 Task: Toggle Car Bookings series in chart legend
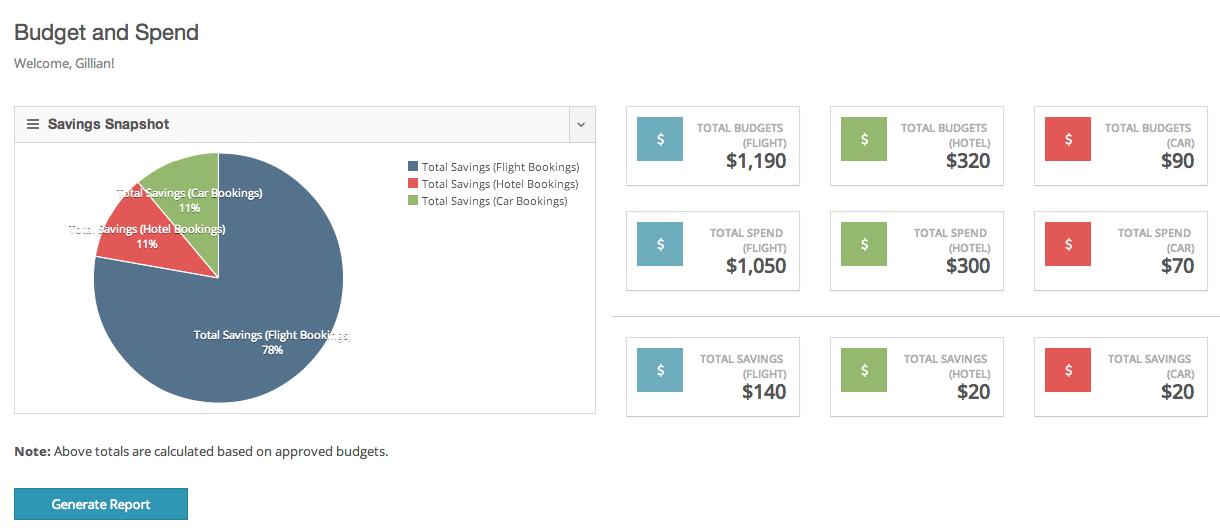[x=487, y=201]
